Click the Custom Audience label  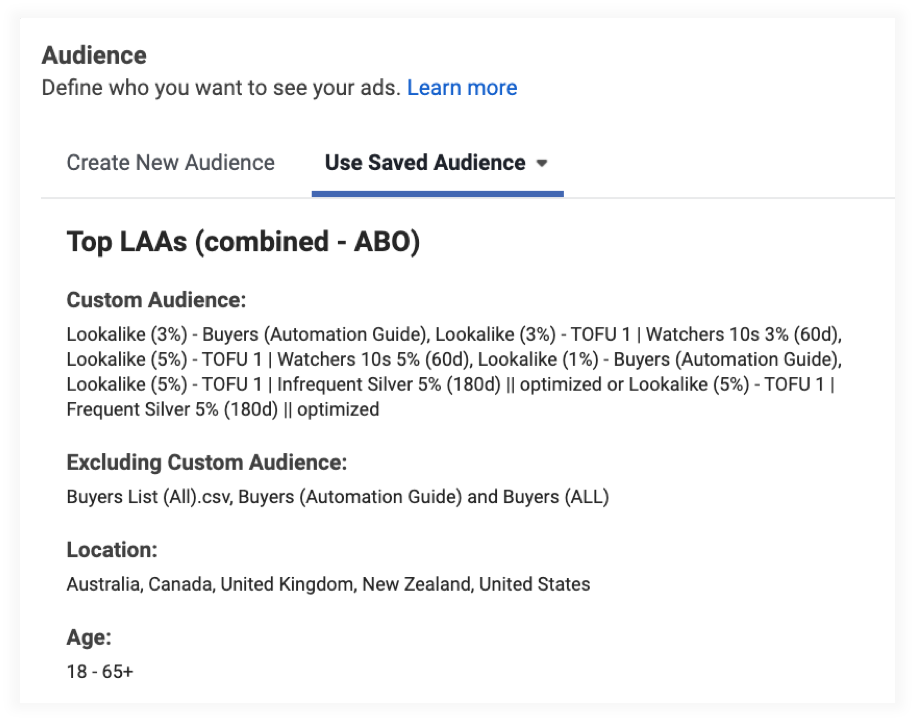[x=156, y=299]
